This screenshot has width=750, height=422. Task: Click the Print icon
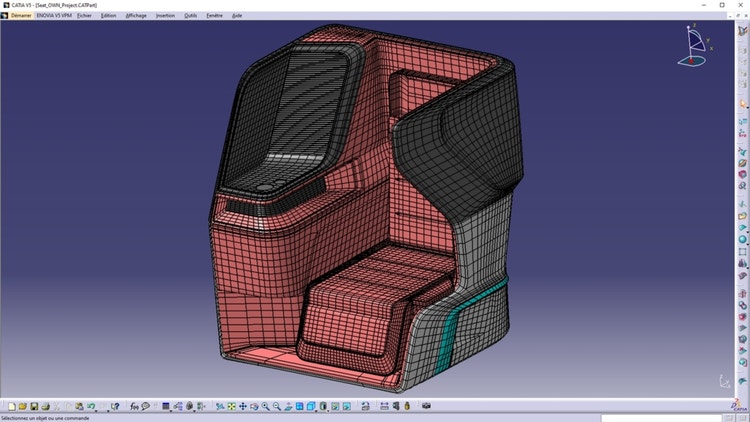coord(45,407)
